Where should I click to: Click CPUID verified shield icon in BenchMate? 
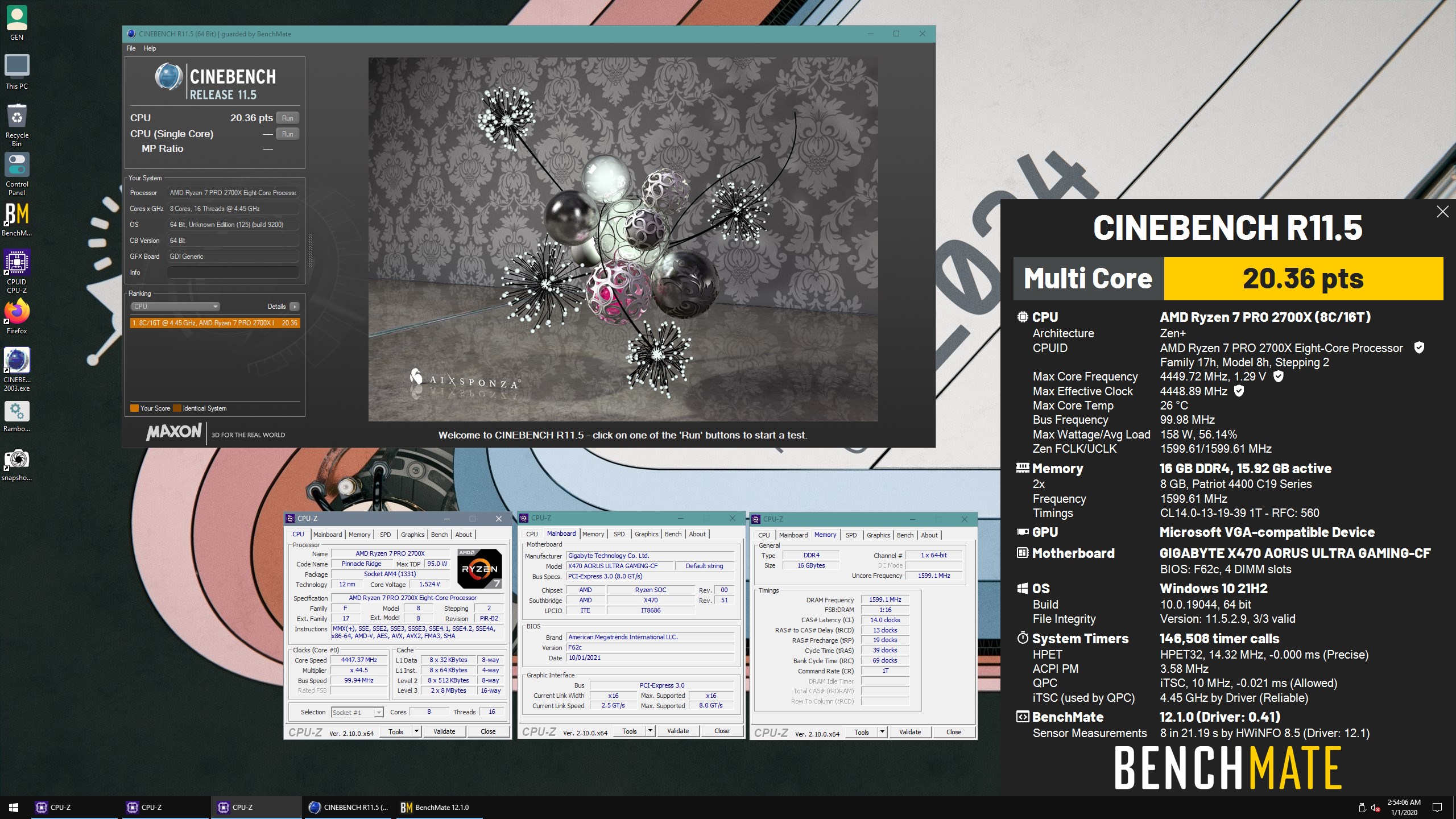1419,348
